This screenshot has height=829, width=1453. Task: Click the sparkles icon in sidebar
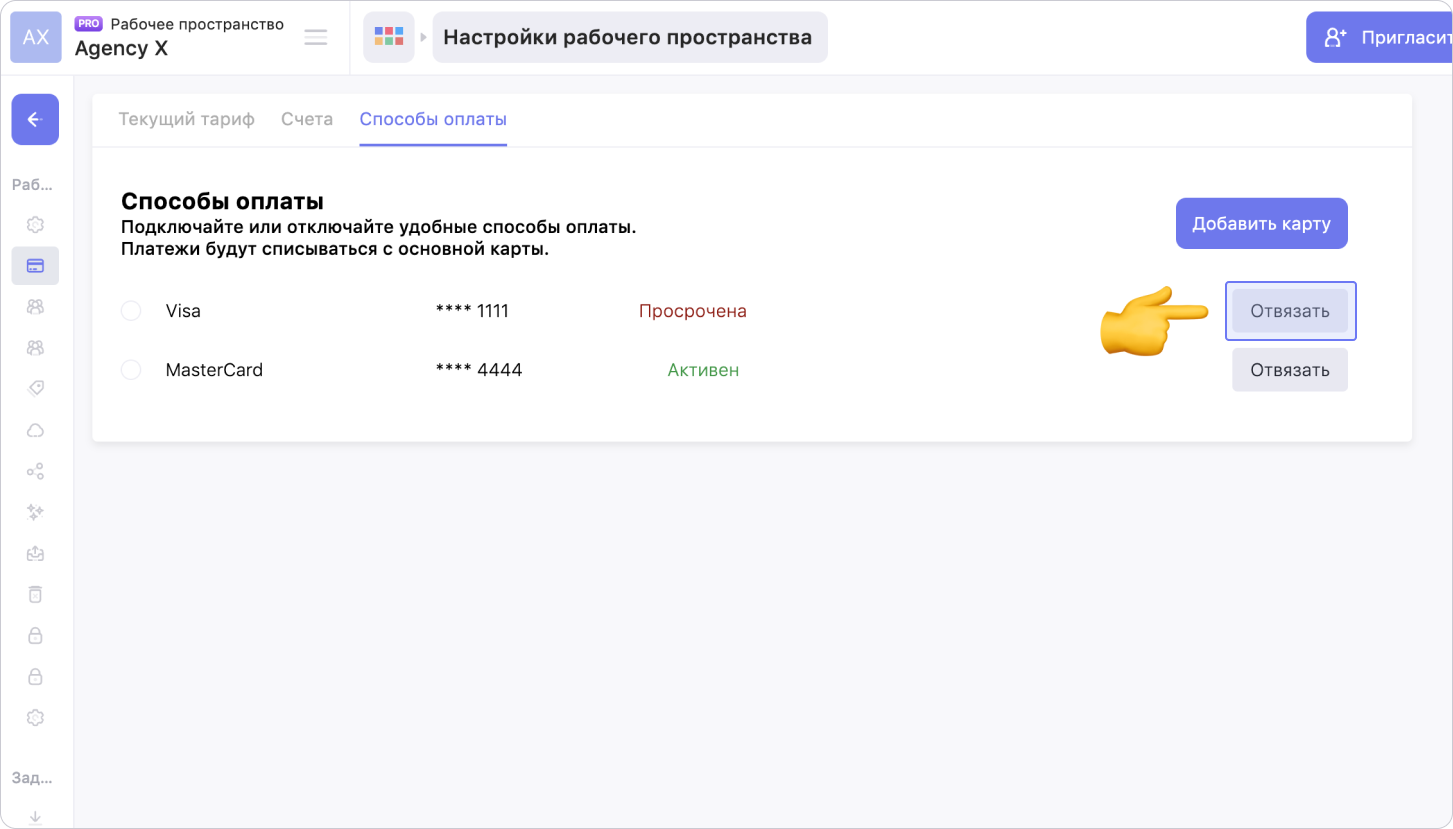tap(35, 512)
